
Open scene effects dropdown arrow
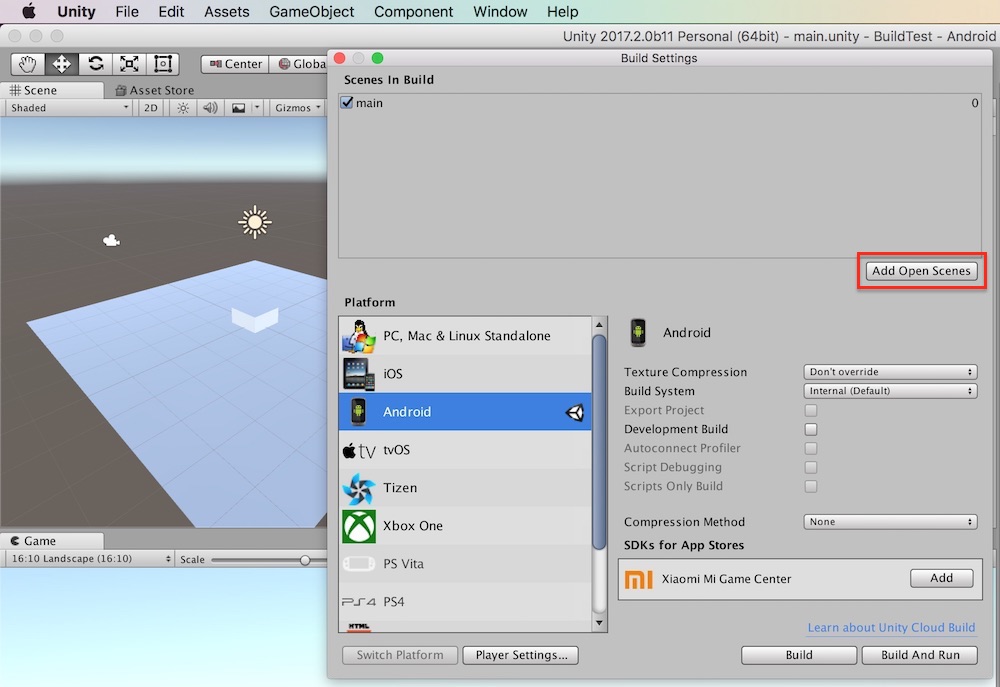click(x=257, y=108)
